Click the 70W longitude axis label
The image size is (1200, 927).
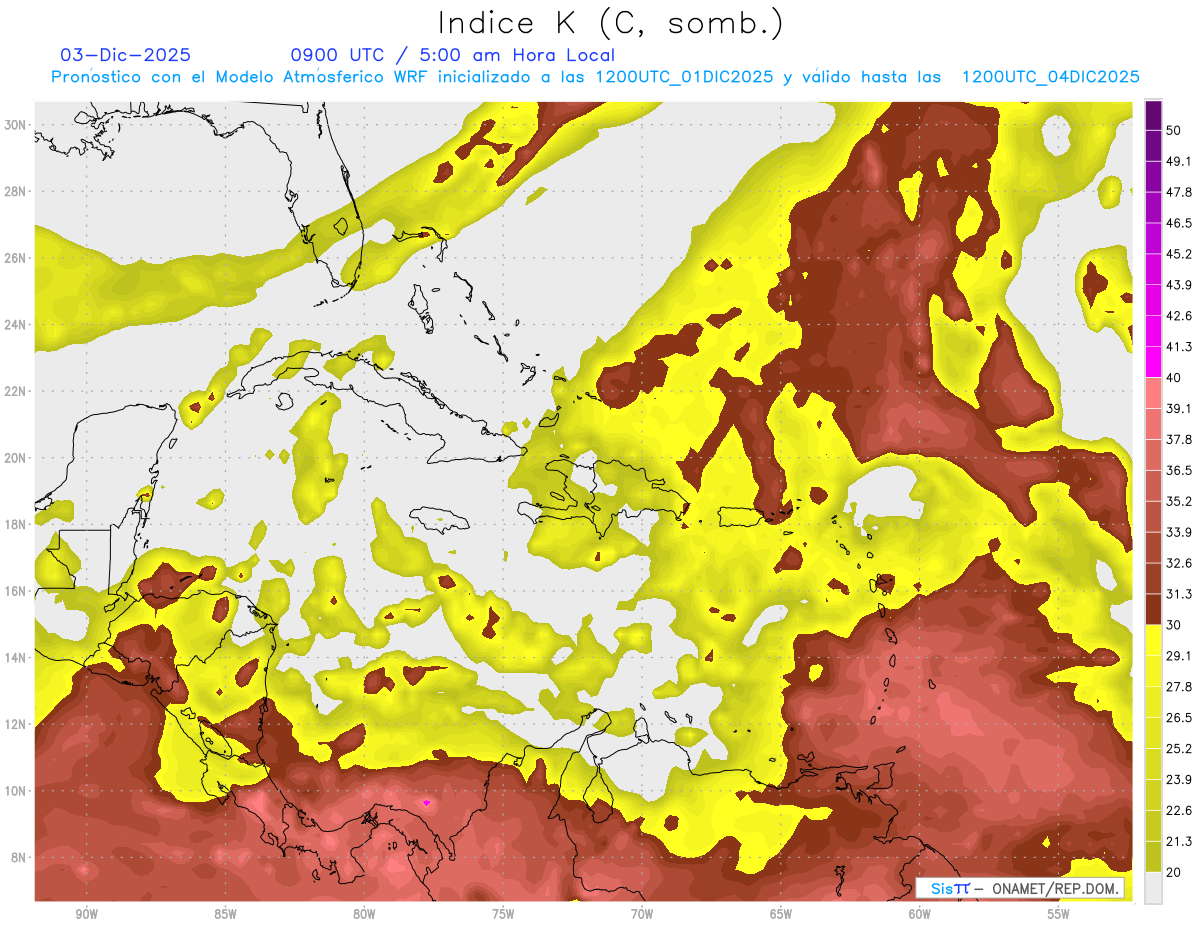click(642, 914)
